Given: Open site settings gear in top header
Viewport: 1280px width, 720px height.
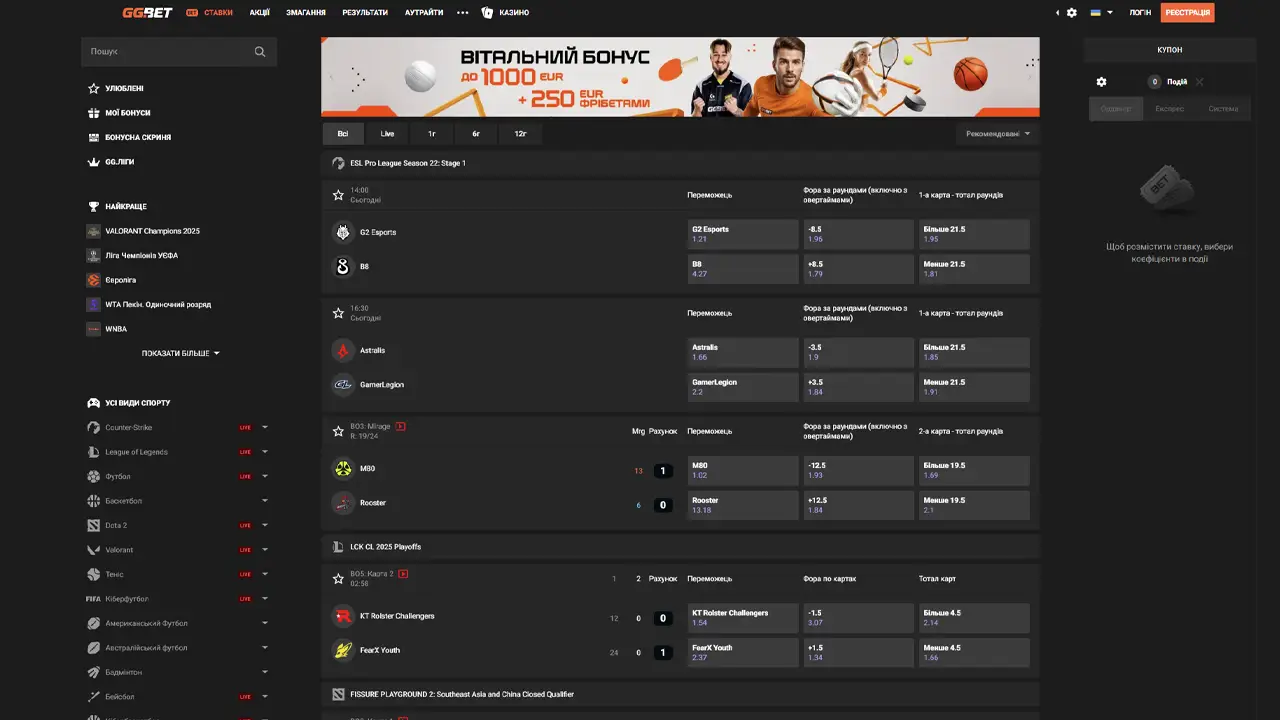Looking at the screenshot, I should [1072, 13].
